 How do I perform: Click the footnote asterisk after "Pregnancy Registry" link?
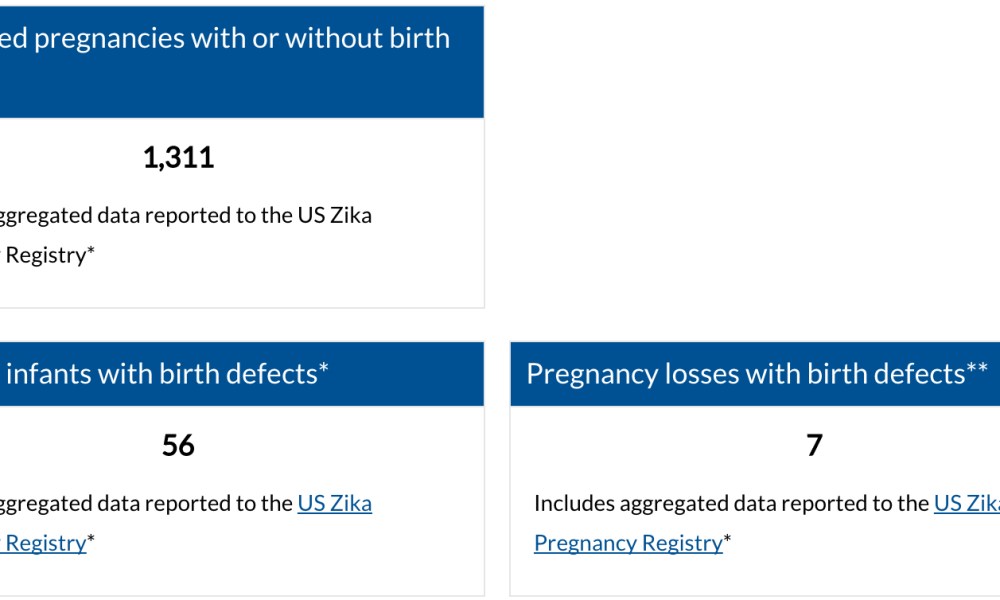click(728, 540)
